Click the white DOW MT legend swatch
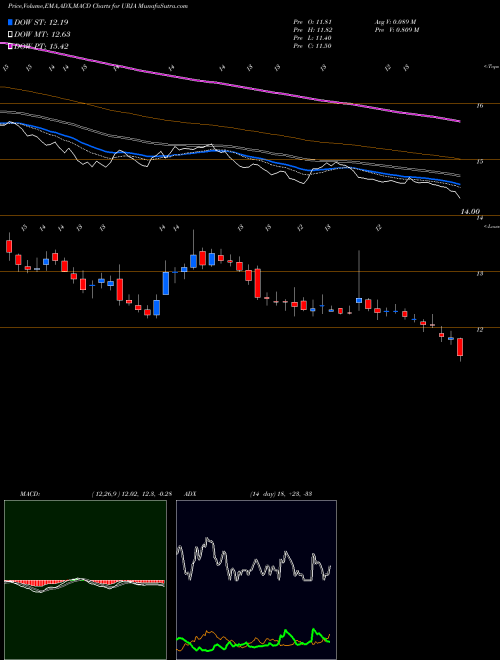500x660 pixels. 10,35
